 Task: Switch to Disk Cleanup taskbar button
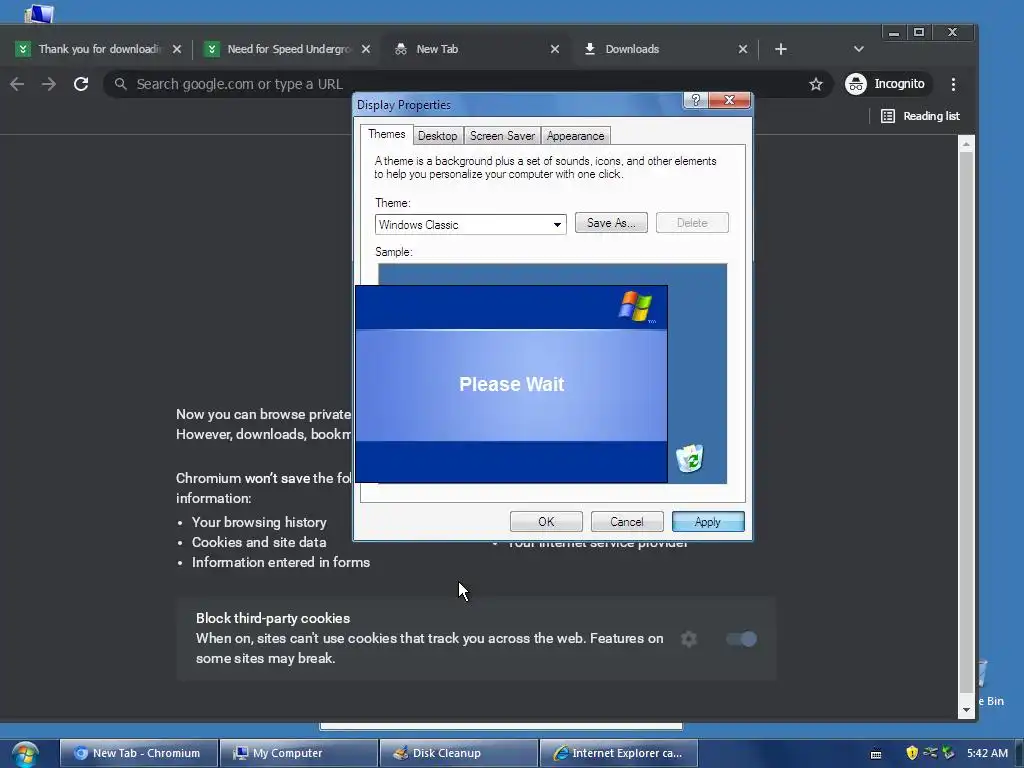458,753
